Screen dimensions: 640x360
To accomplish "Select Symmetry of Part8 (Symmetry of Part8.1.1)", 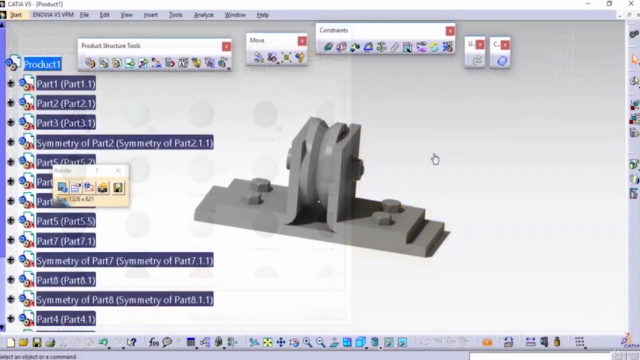I will [124, 300].
